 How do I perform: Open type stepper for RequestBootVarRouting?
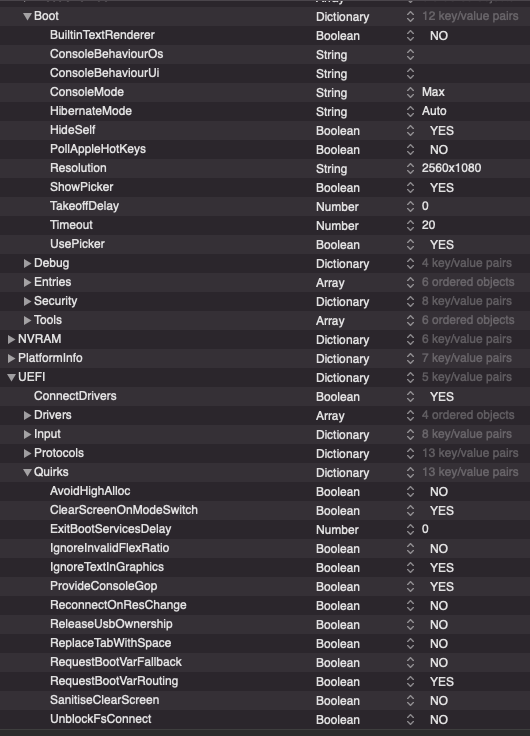coord(410,682)
